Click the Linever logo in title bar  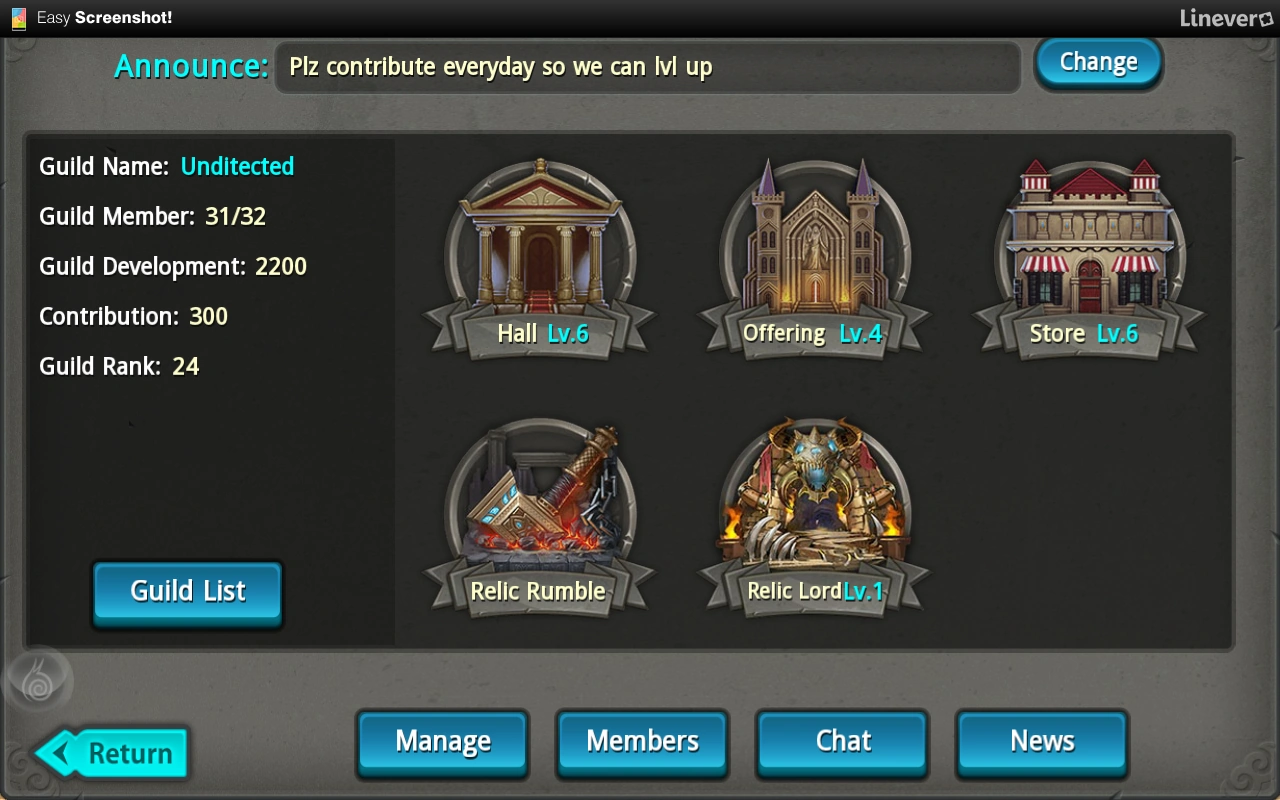pos(1225,18)
